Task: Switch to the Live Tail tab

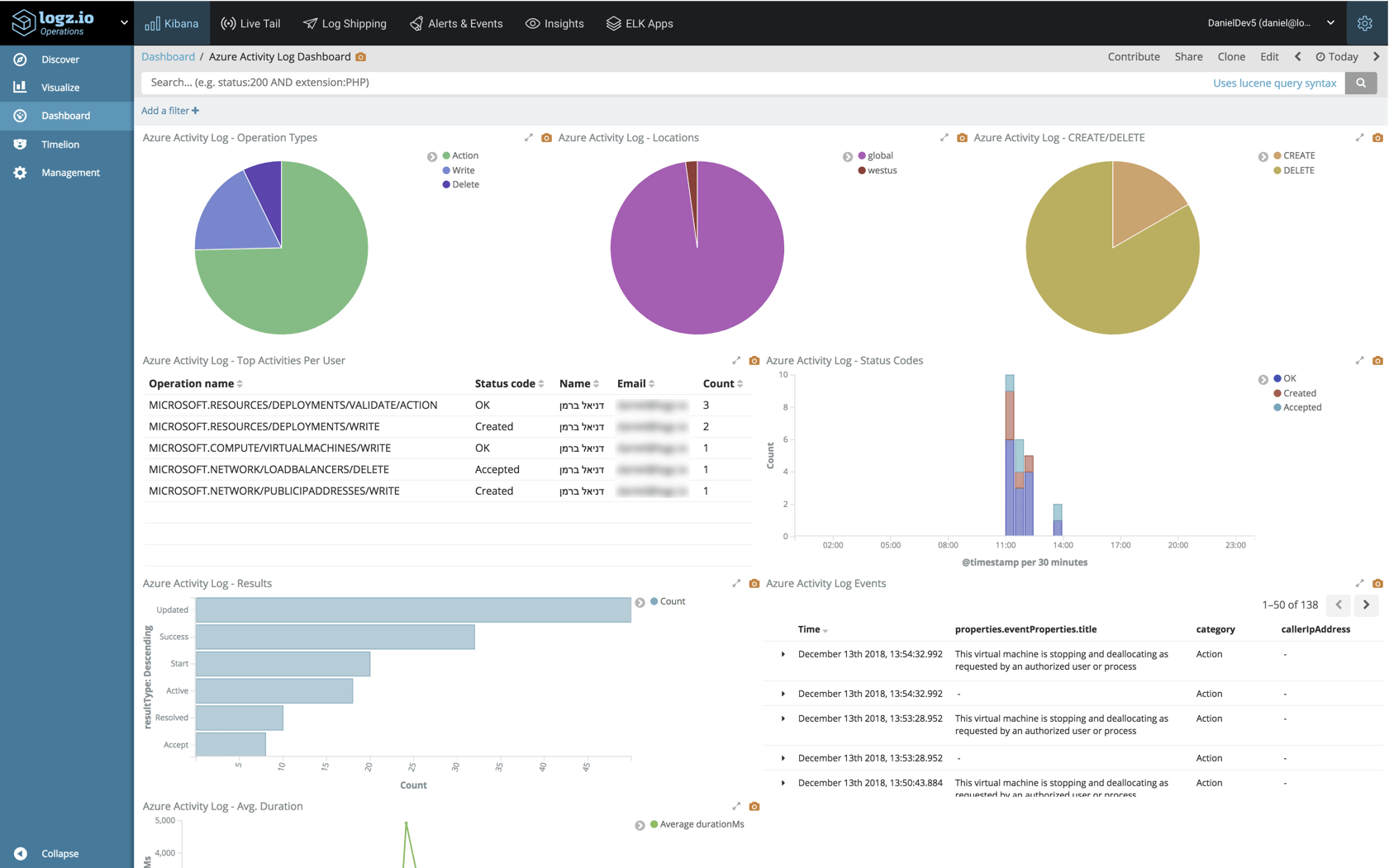Action: [x=250, y=23]
